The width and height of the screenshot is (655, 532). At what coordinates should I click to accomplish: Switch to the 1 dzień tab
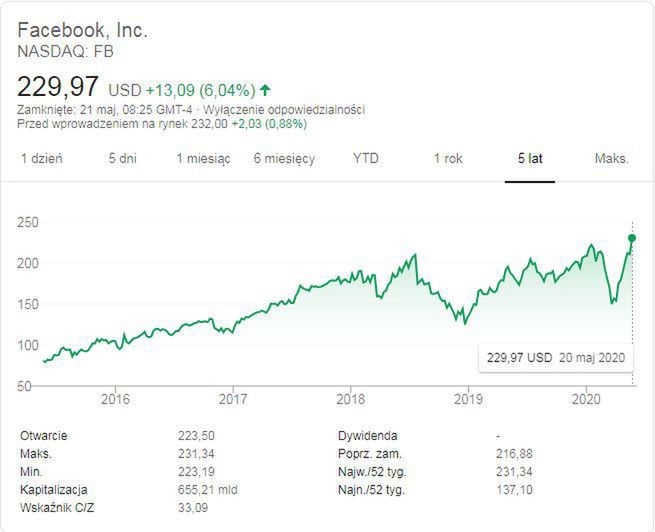point(41,158)
